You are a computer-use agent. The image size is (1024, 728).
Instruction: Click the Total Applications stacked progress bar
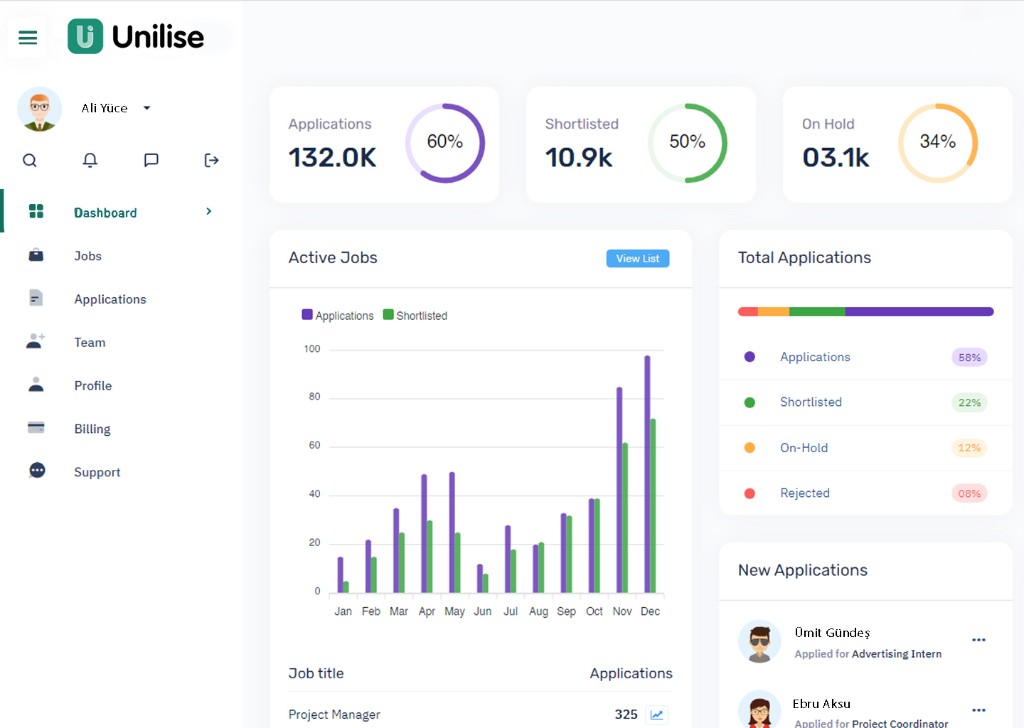[x=865, y=311]
